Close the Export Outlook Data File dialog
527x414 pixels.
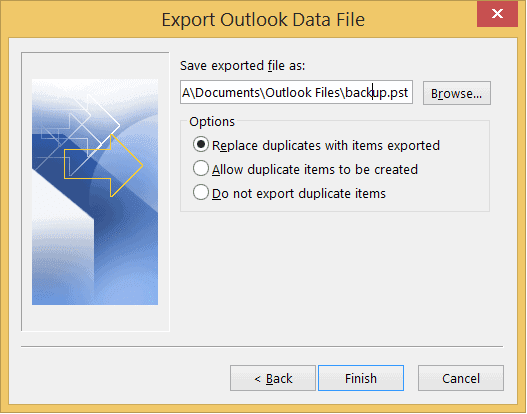[x=497, y=14]
